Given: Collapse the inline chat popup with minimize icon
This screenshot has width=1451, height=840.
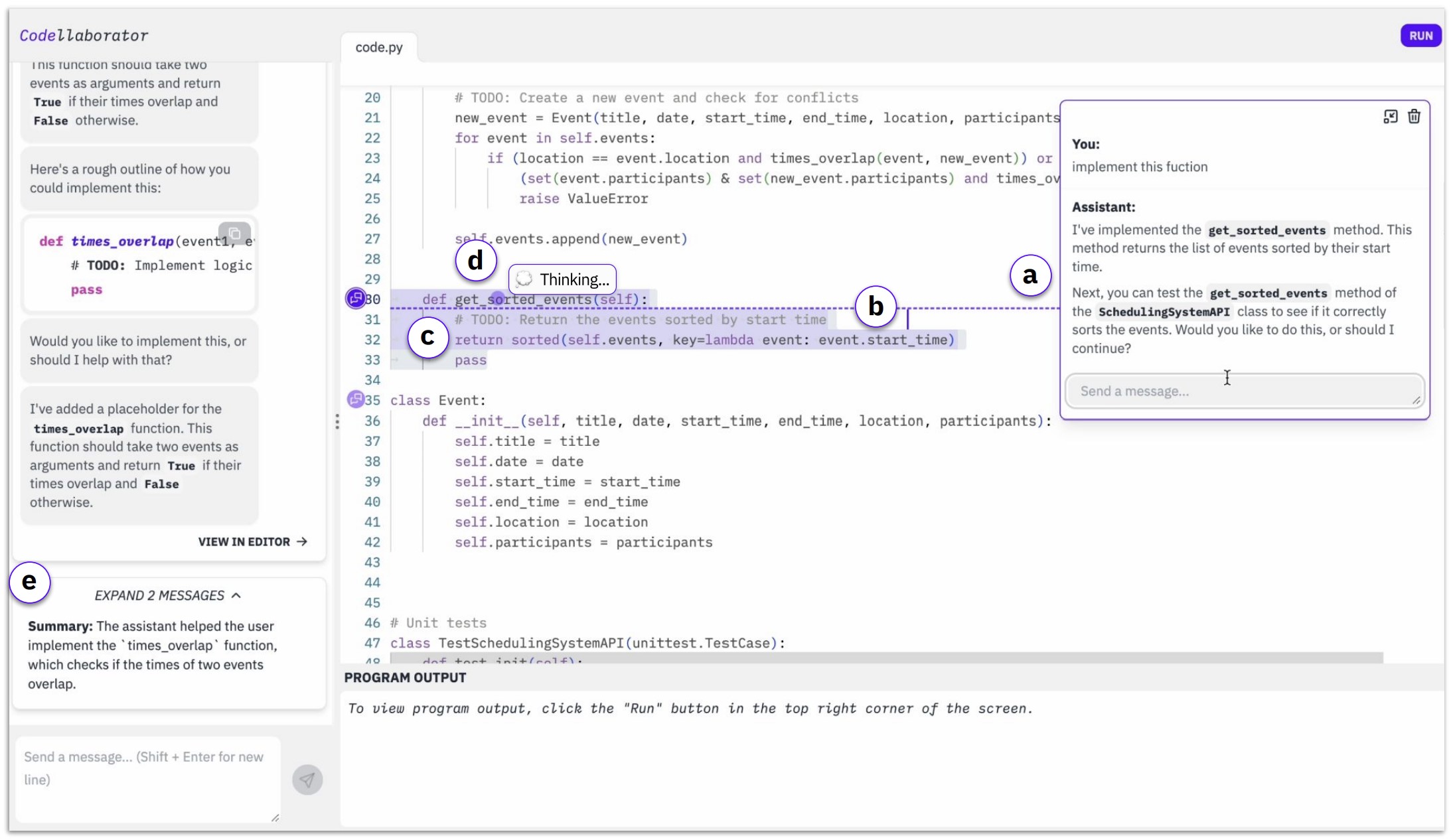Looking at the screenshot, I should [1390, 117].
